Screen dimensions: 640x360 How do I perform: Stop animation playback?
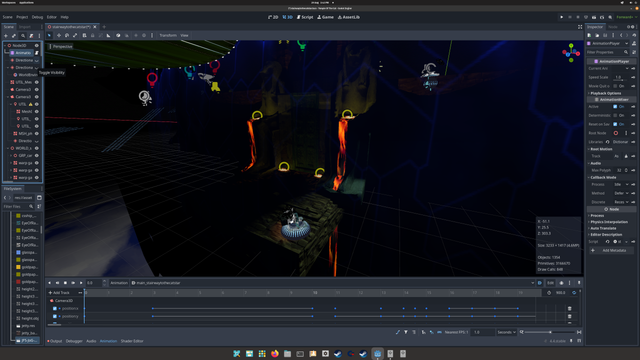(x=65, y=283)
